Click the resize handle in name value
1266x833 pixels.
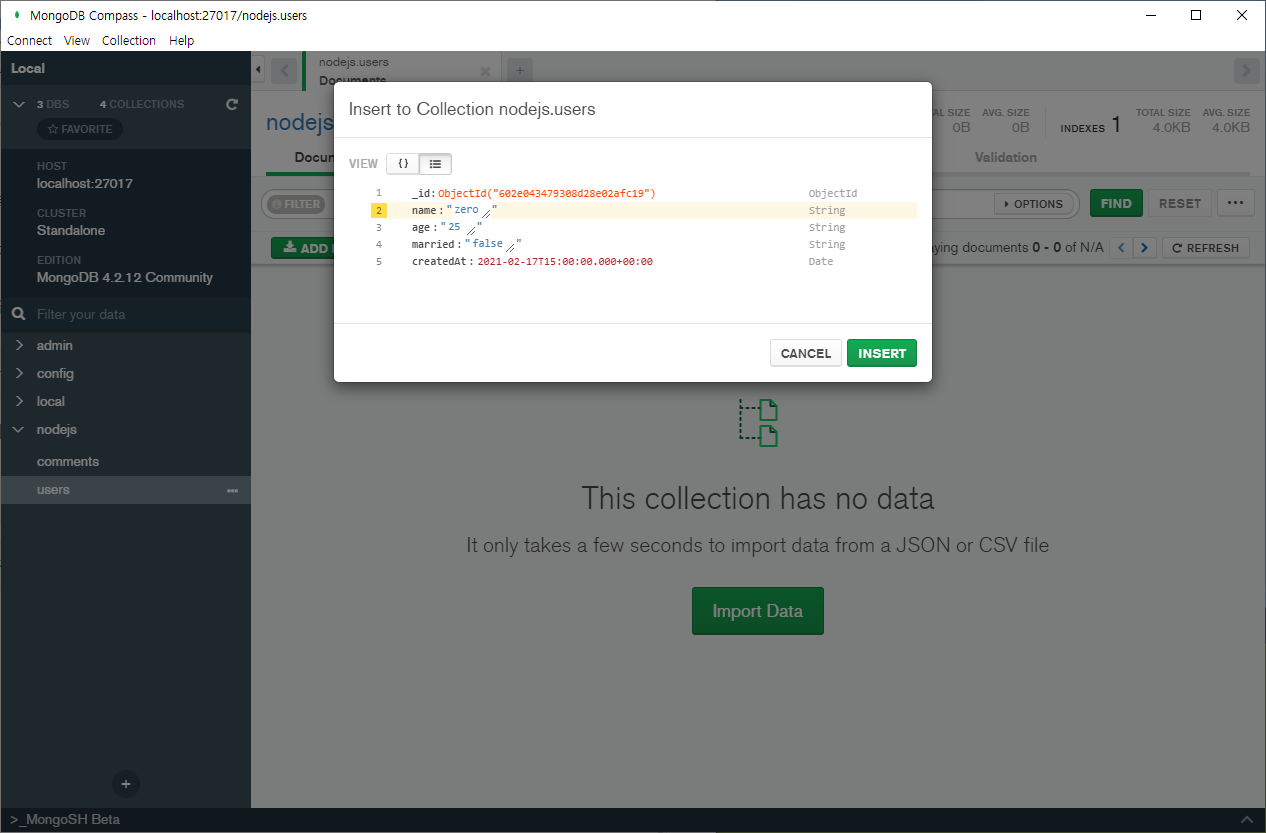(486, 212)
